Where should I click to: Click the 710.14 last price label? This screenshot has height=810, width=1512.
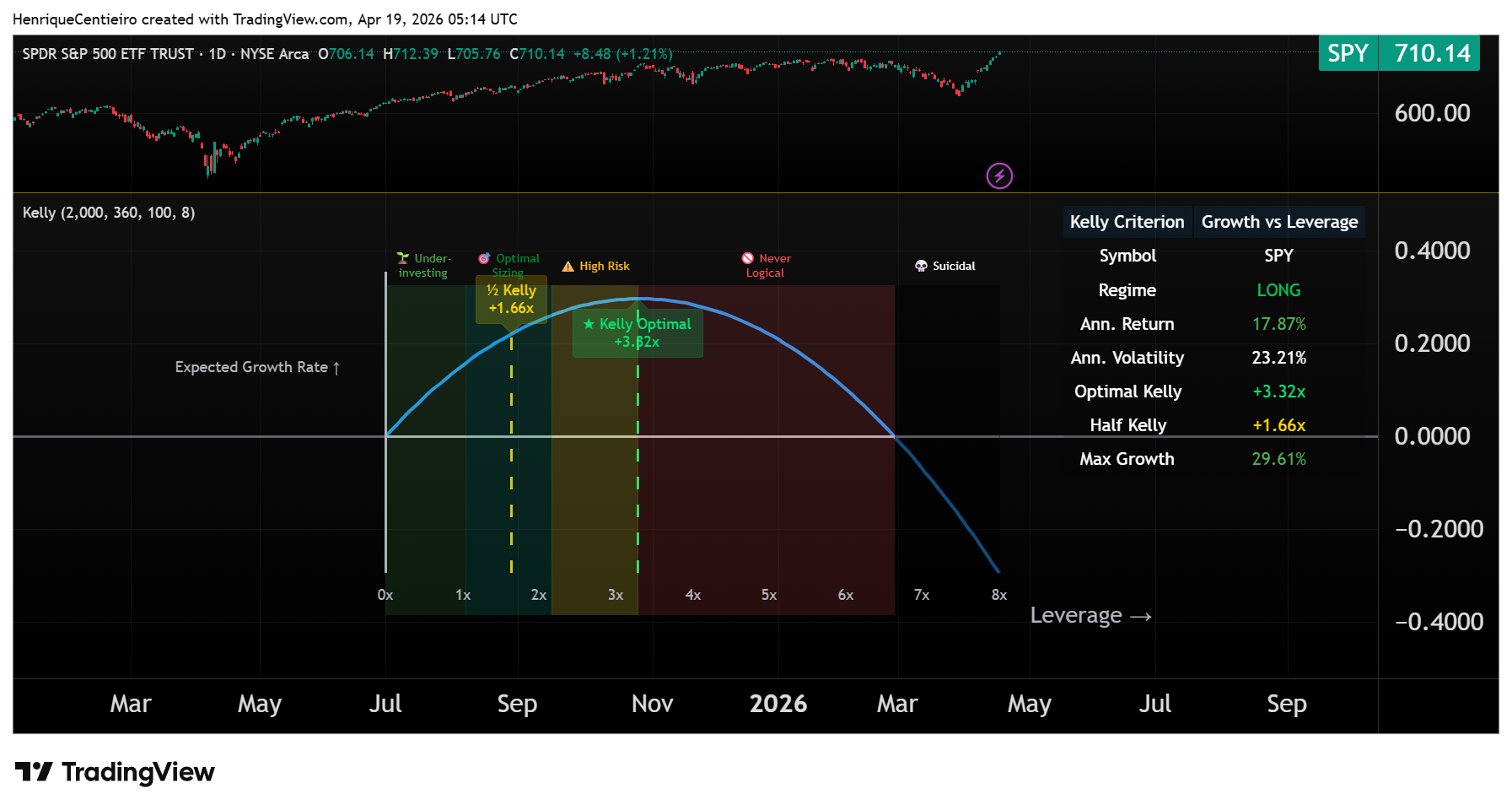tap(1431, 53)
